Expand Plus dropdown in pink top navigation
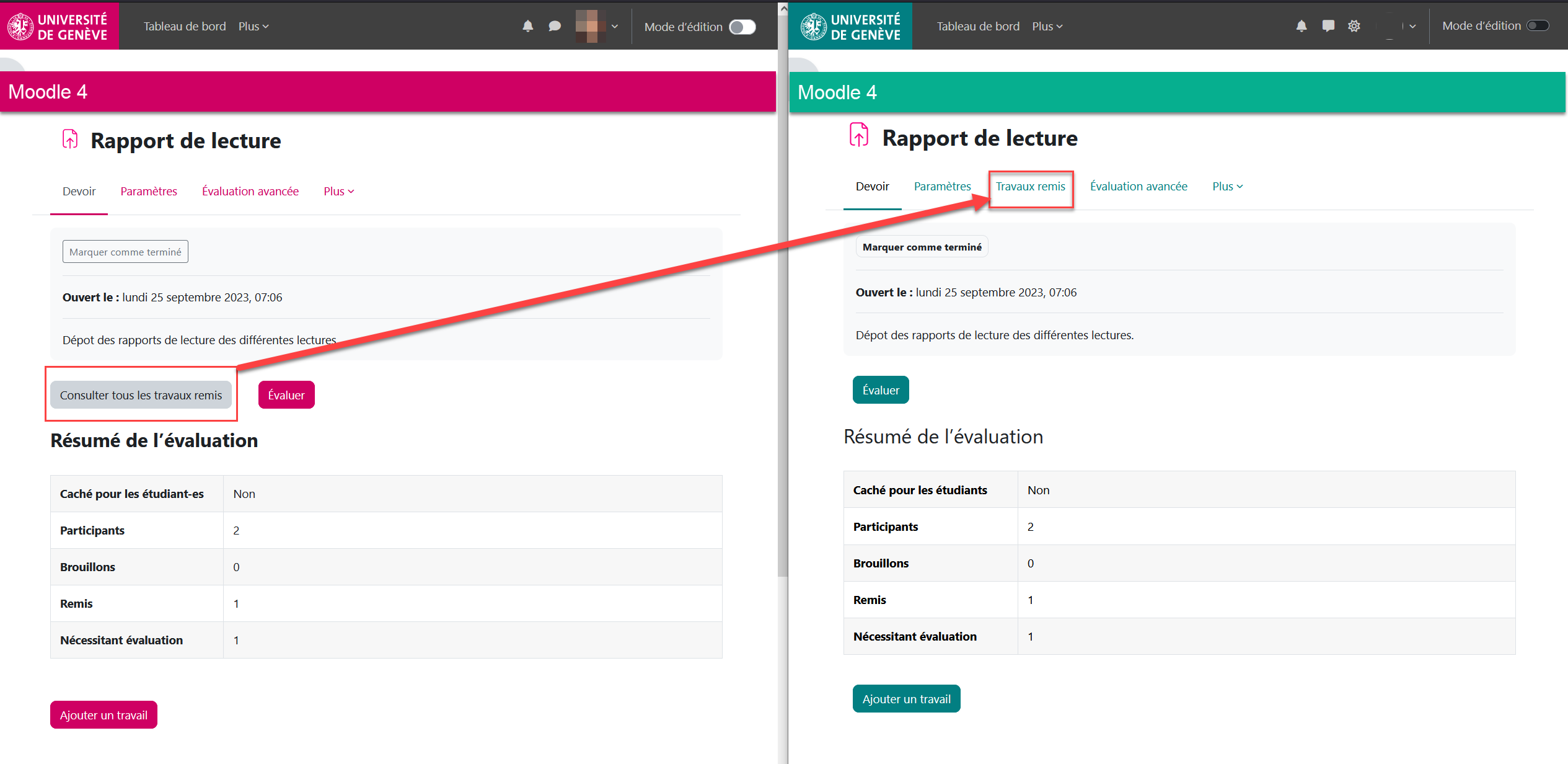Image resolution: width=1568 pixels, height=764 pixels. point(253,26)
